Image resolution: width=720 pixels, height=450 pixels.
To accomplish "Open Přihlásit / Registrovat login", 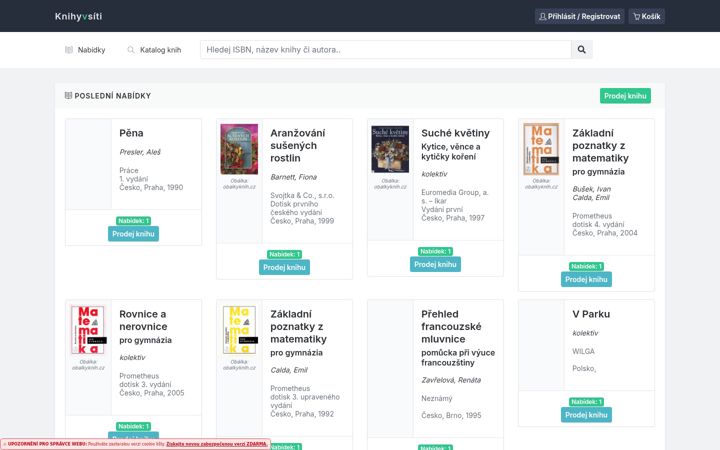I will point(579,17).
